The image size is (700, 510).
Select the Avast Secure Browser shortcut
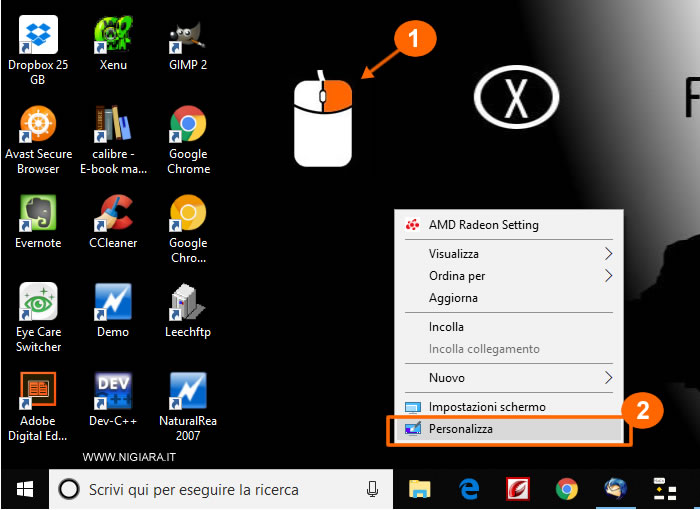pyautogui.click(x=38, y=126)
